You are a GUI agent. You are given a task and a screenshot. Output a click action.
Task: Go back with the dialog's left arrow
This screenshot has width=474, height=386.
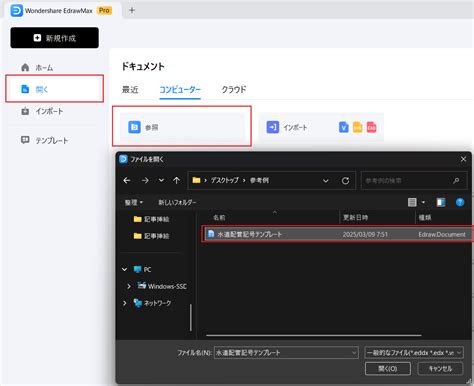click(x=127, y=180)
